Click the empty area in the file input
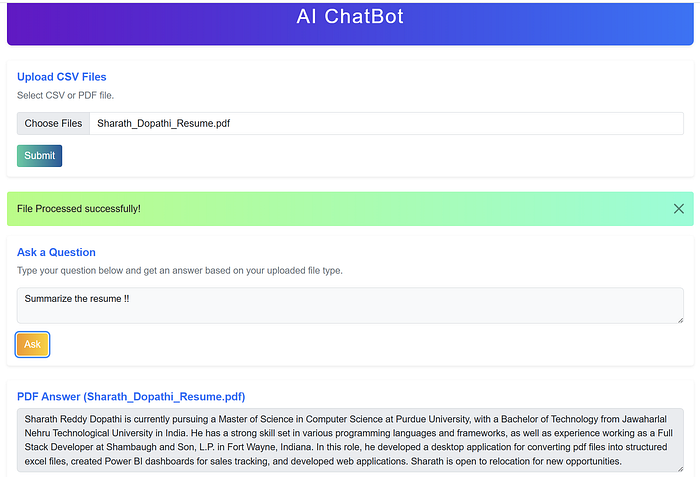Image resolution: width=700 pixels, height=477 pixels. click(x=455, y=123)
